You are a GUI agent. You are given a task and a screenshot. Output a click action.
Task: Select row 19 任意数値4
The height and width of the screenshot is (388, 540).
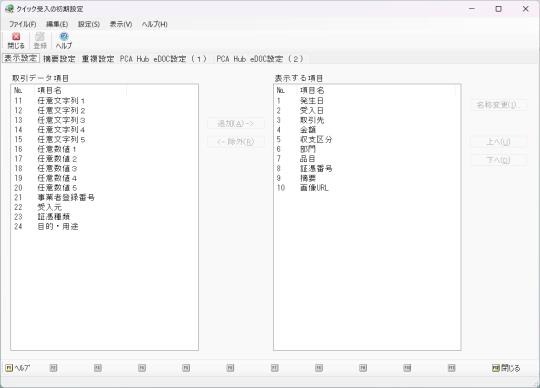tap(104, 178)
